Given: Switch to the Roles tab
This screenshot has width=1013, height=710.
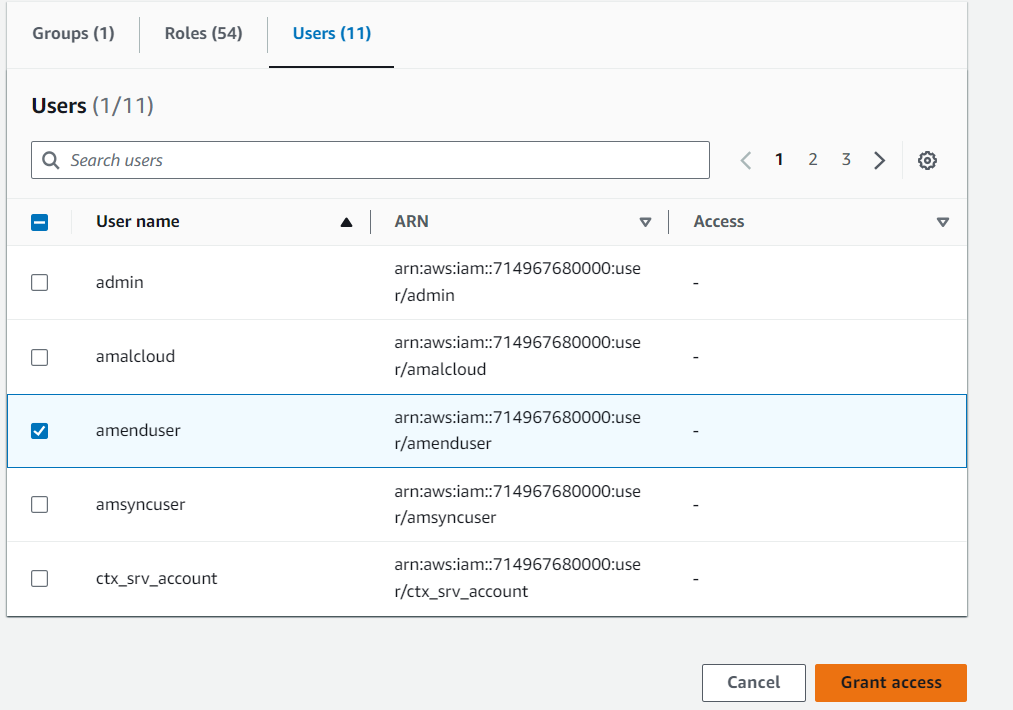Looking at the screenshot, I should pyautogui.click(x=203, y=33).
